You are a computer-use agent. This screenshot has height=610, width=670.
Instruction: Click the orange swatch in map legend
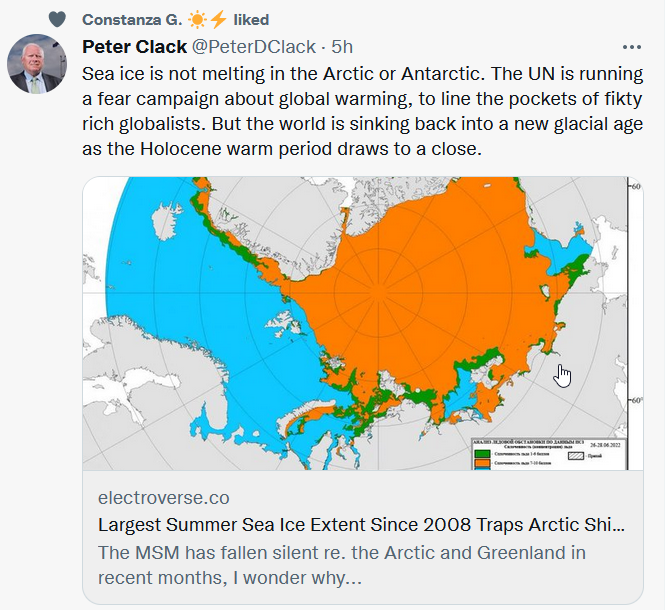pos(482,463)
